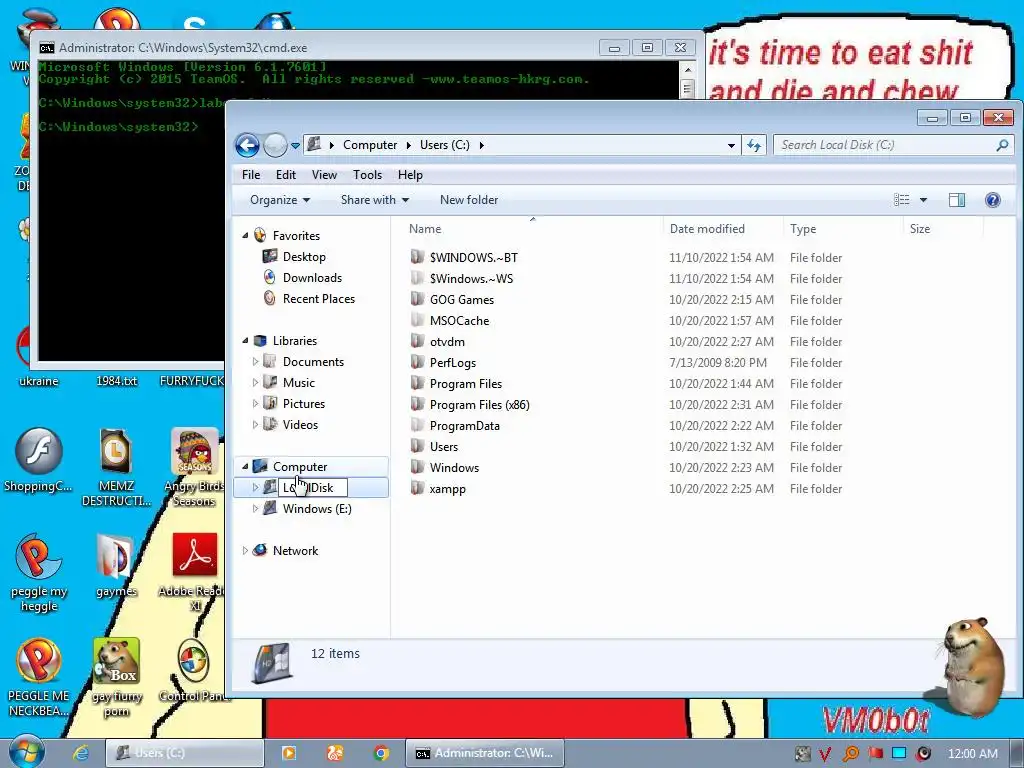Click the taskbar clock showing 12:00 AM
This screenshot has height=768, width=1024.
(x=973, y=754)
